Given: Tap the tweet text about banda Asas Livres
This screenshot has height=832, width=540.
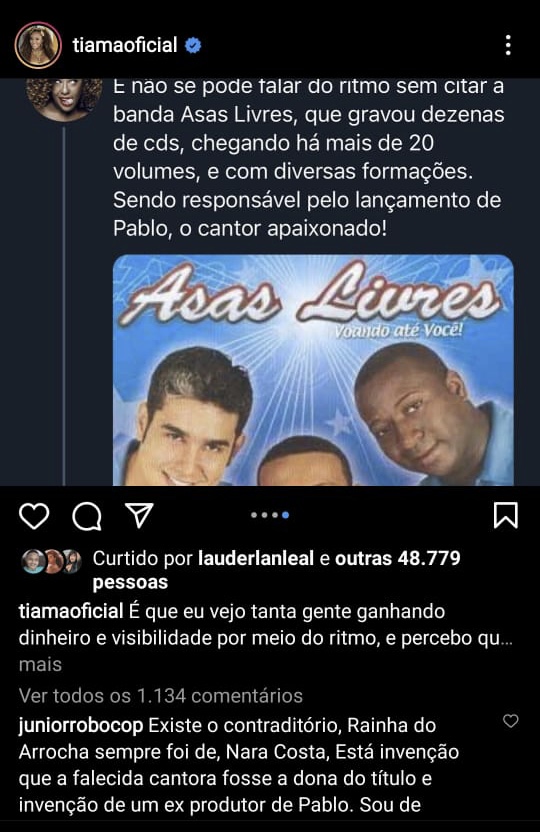Looking at the screenshot, I should [308, 158].
